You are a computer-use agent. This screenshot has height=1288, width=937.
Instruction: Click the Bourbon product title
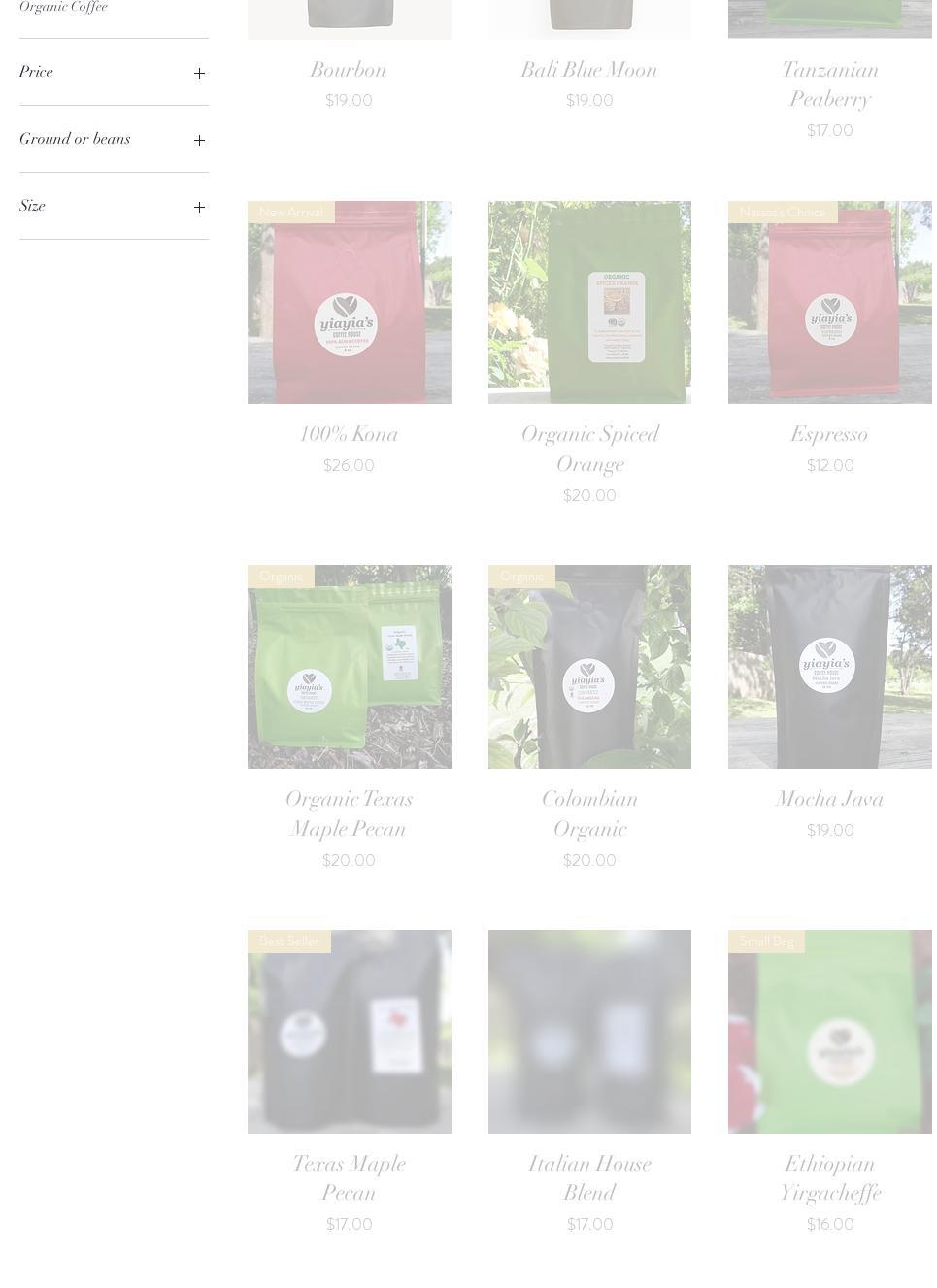(349, 70)
